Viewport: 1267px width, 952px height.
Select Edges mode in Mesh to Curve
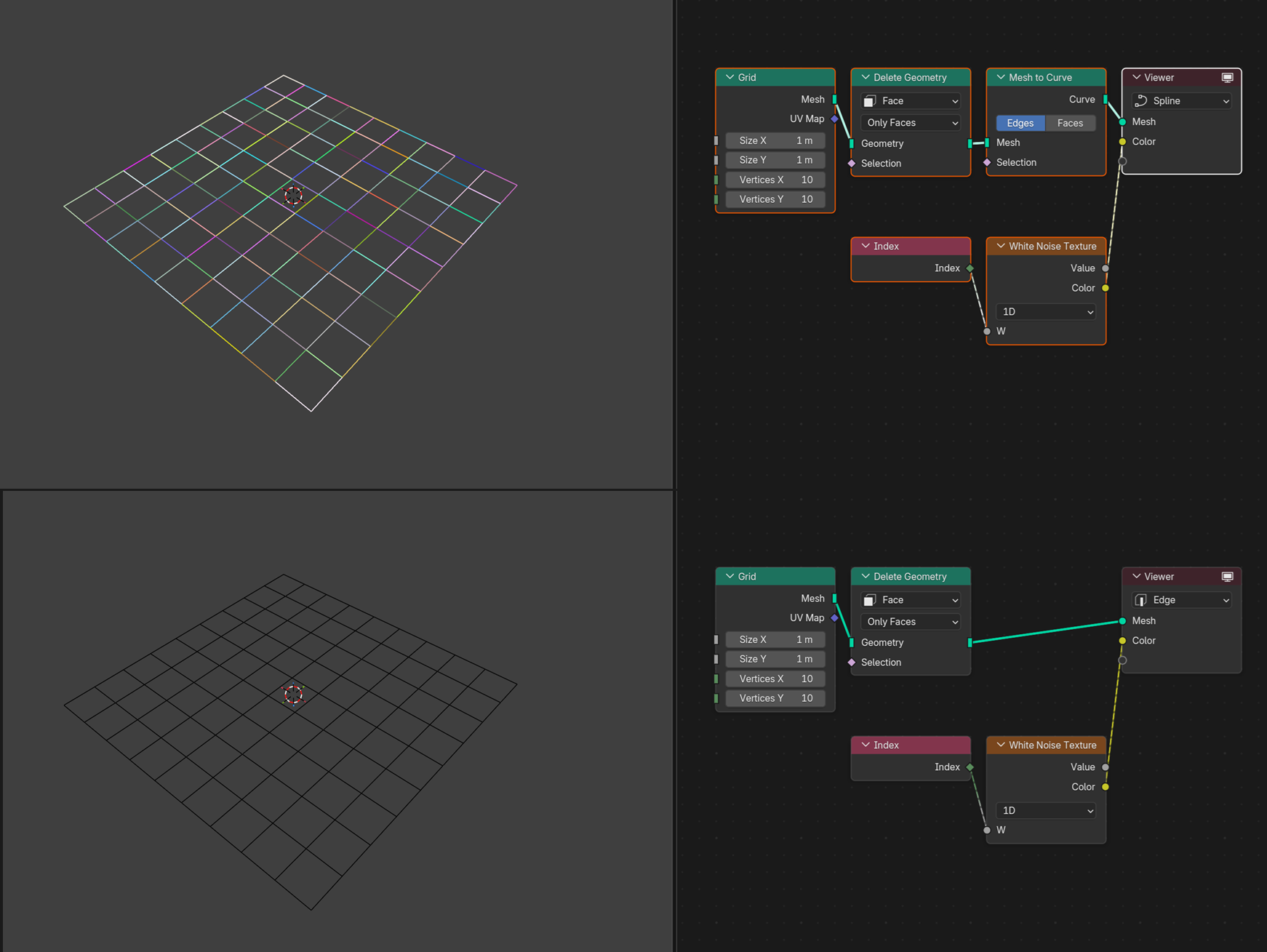(1020, 123)
